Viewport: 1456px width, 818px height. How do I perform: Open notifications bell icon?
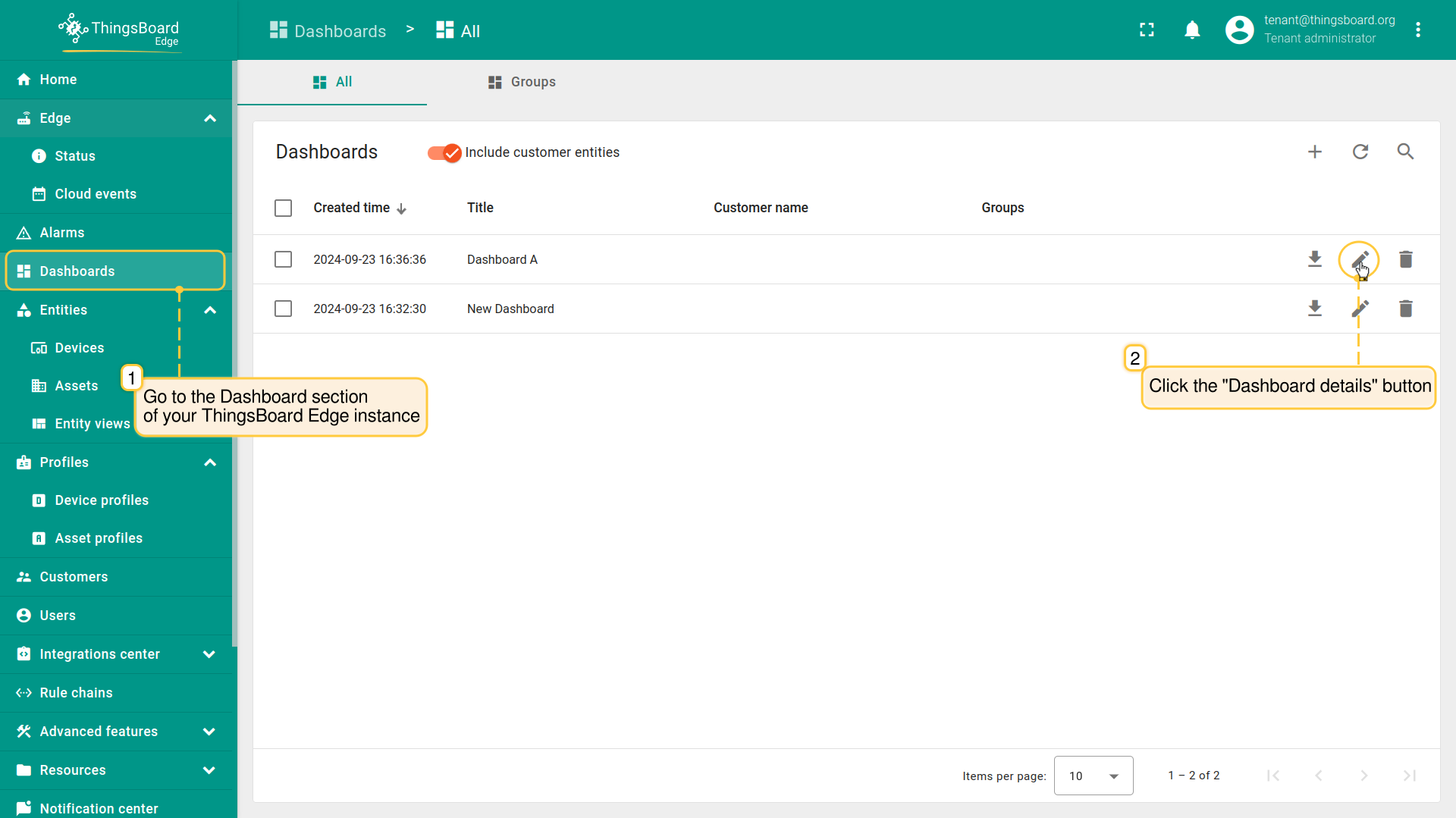(1192, 30)
